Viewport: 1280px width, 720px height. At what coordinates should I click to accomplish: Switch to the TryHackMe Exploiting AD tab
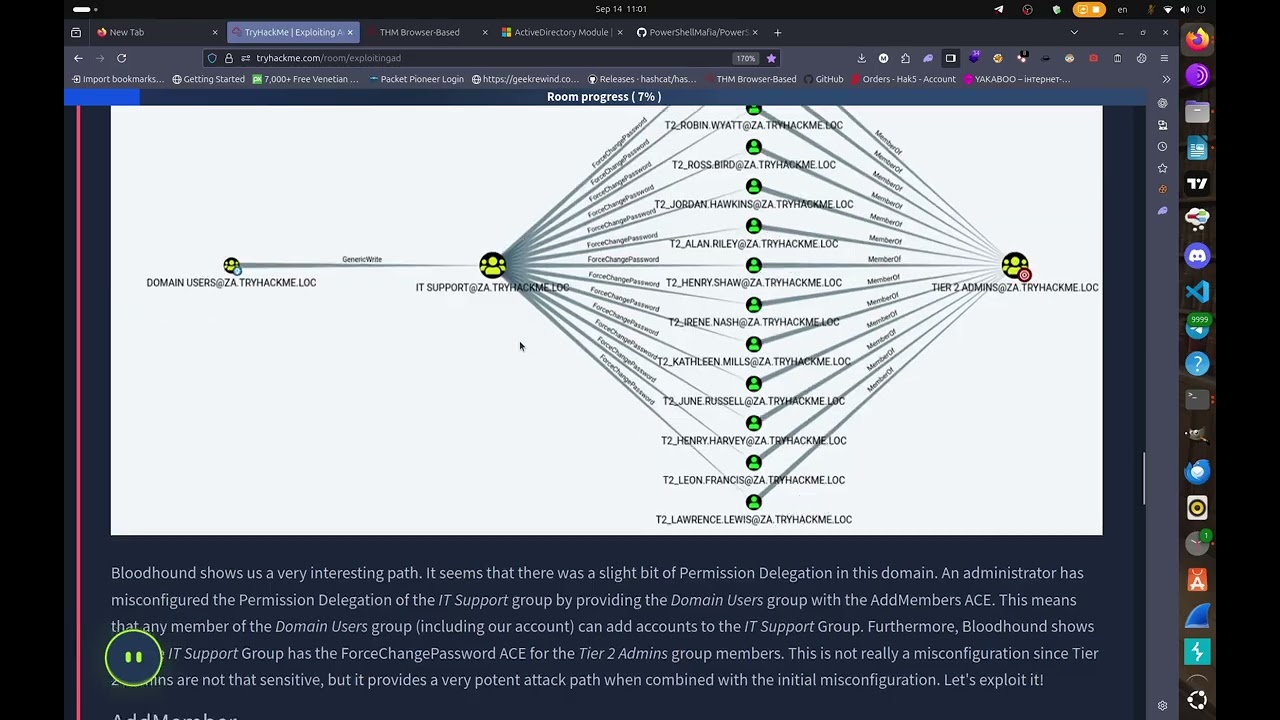click(x=292, y=32)
